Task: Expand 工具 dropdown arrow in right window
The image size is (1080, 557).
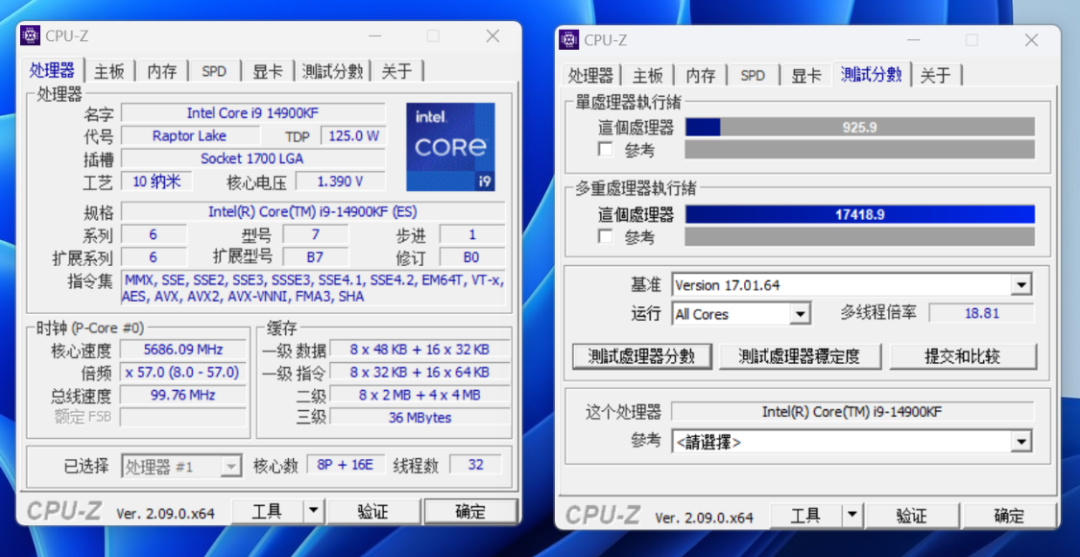Action: pos(853,515)
